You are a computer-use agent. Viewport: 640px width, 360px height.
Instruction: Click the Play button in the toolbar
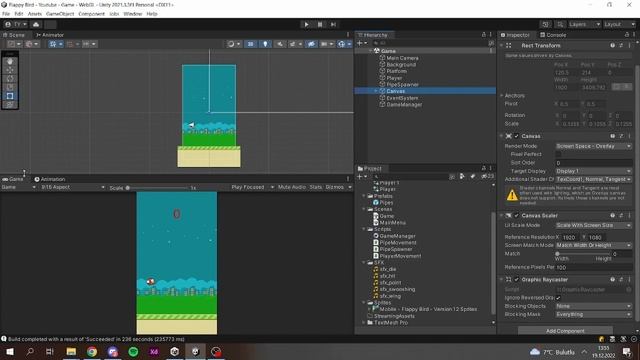click(x=306, y=24)
